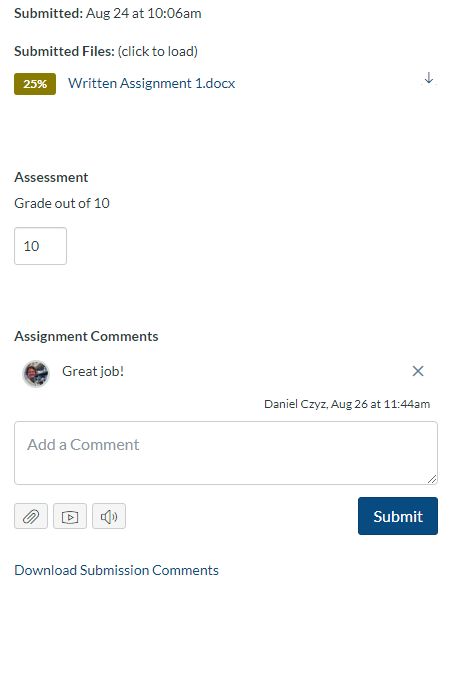Click Daniel Czyz's avatar picture
The image size is (455, 679).
pos(36,373)
